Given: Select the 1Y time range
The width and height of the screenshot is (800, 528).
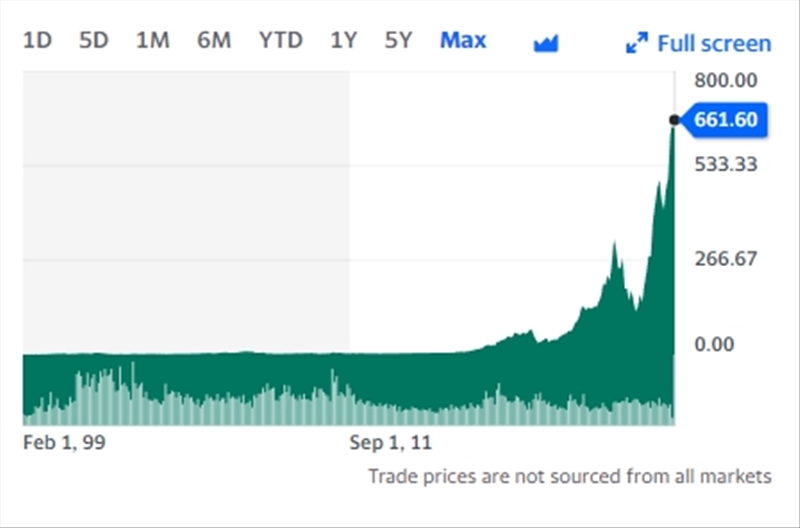Looking at the screenshot, I should 343,41.
